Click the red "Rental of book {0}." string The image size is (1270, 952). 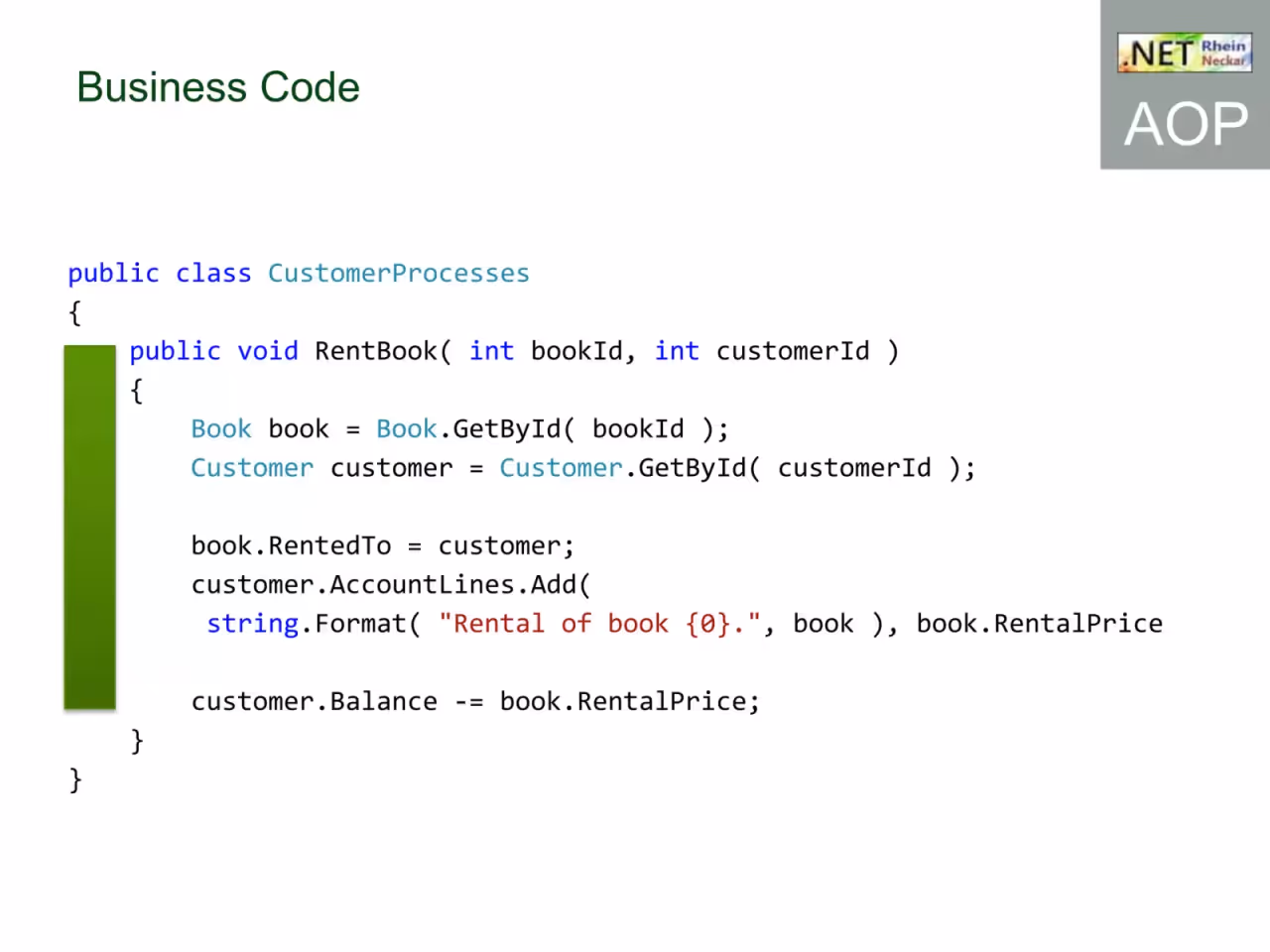coord(599,624)
